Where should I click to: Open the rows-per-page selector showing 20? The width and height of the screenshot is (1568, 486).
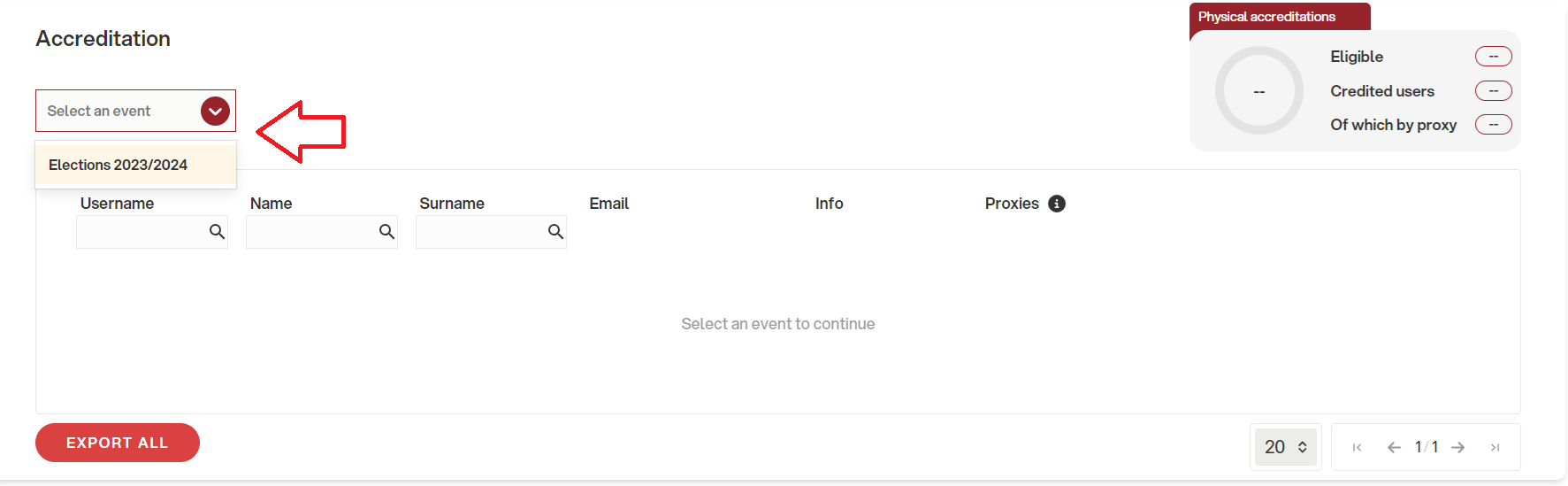tap(1286, 447)
